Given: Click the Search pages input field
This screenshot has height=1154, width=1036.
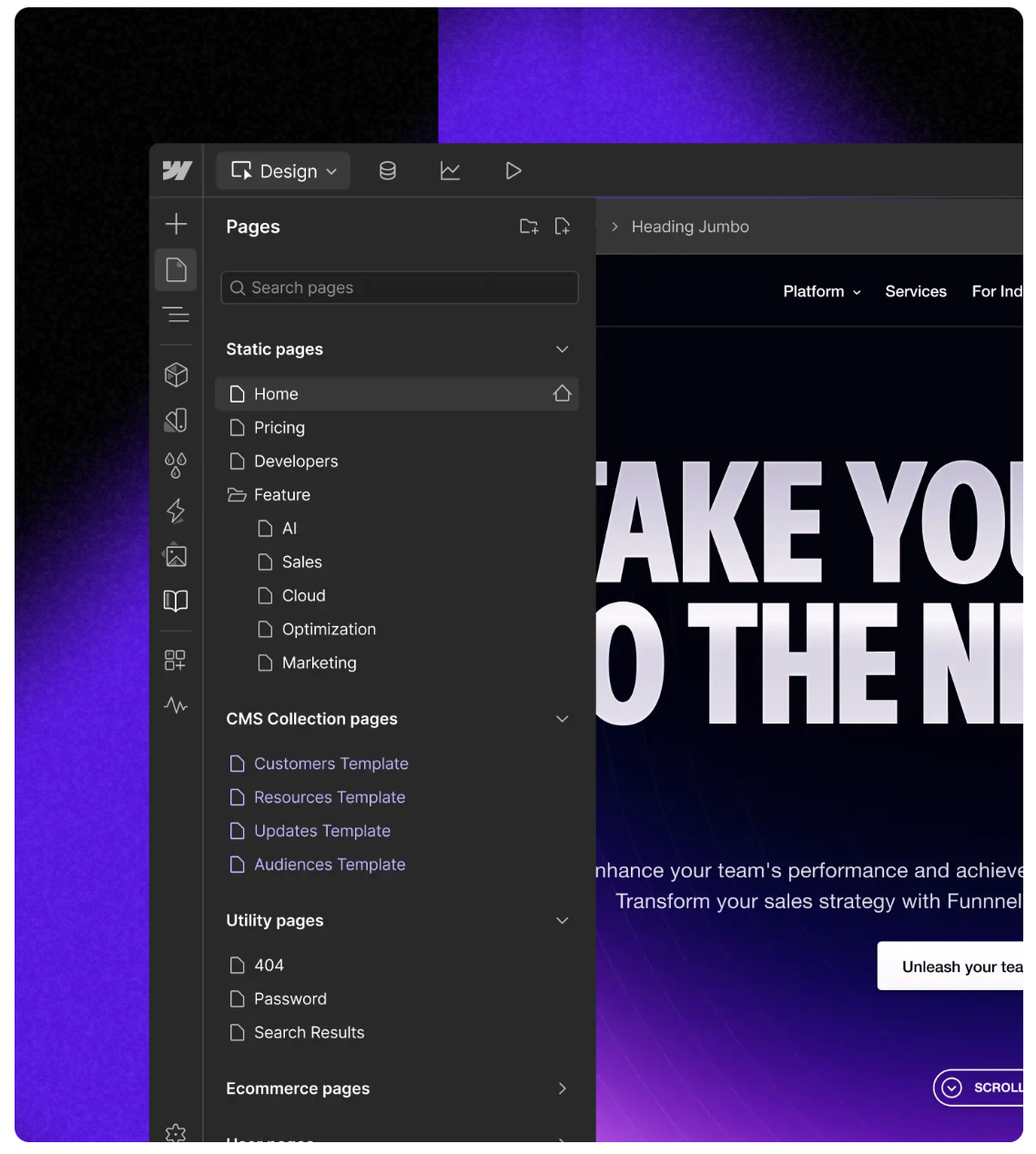Looking at the screenshot, I should (x=399, y=287).
